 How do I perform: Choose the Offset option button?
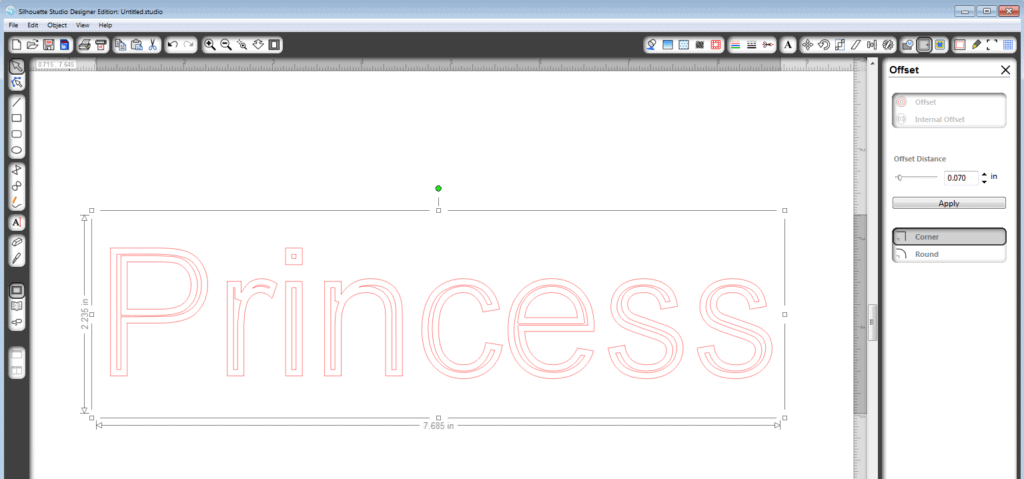pyautogui.click(x=948, y=102)
